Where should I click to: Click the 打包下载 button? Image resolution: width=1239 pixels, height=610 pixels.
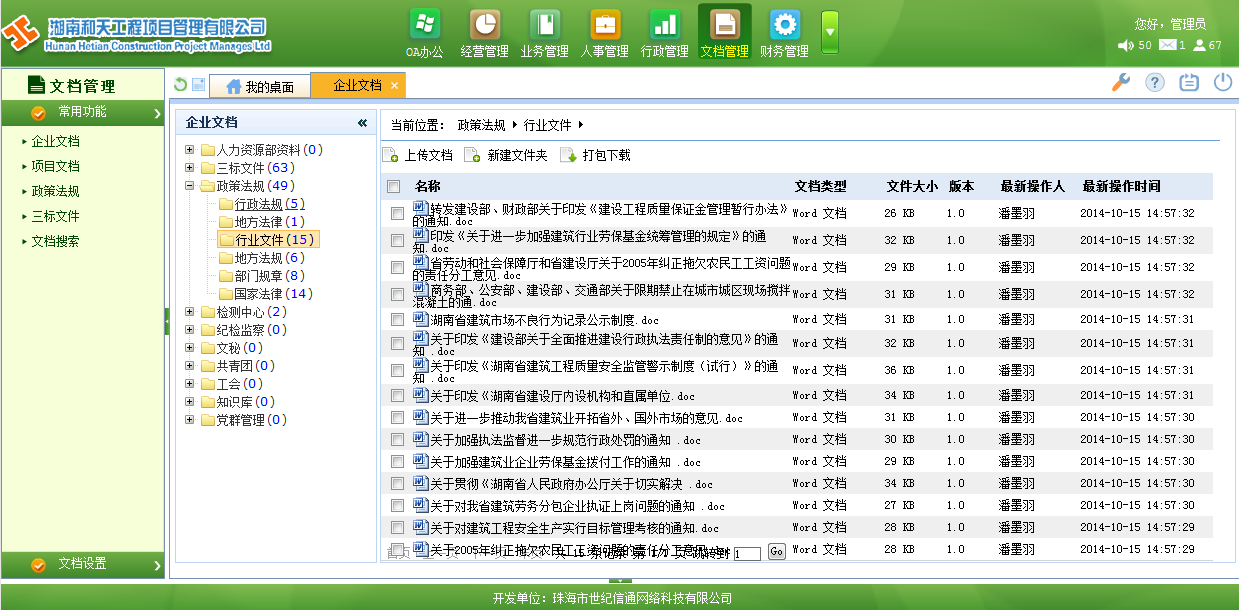click(x=596, y=155)
